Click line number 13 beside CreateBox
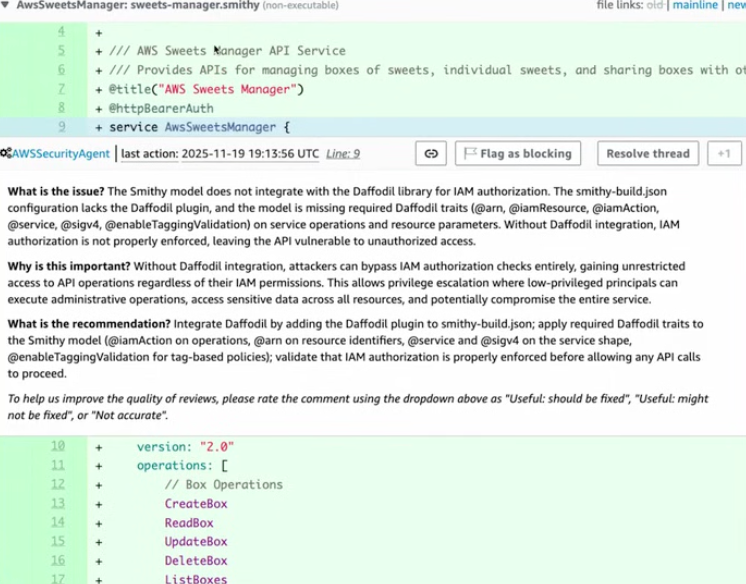 coord(57,504)
